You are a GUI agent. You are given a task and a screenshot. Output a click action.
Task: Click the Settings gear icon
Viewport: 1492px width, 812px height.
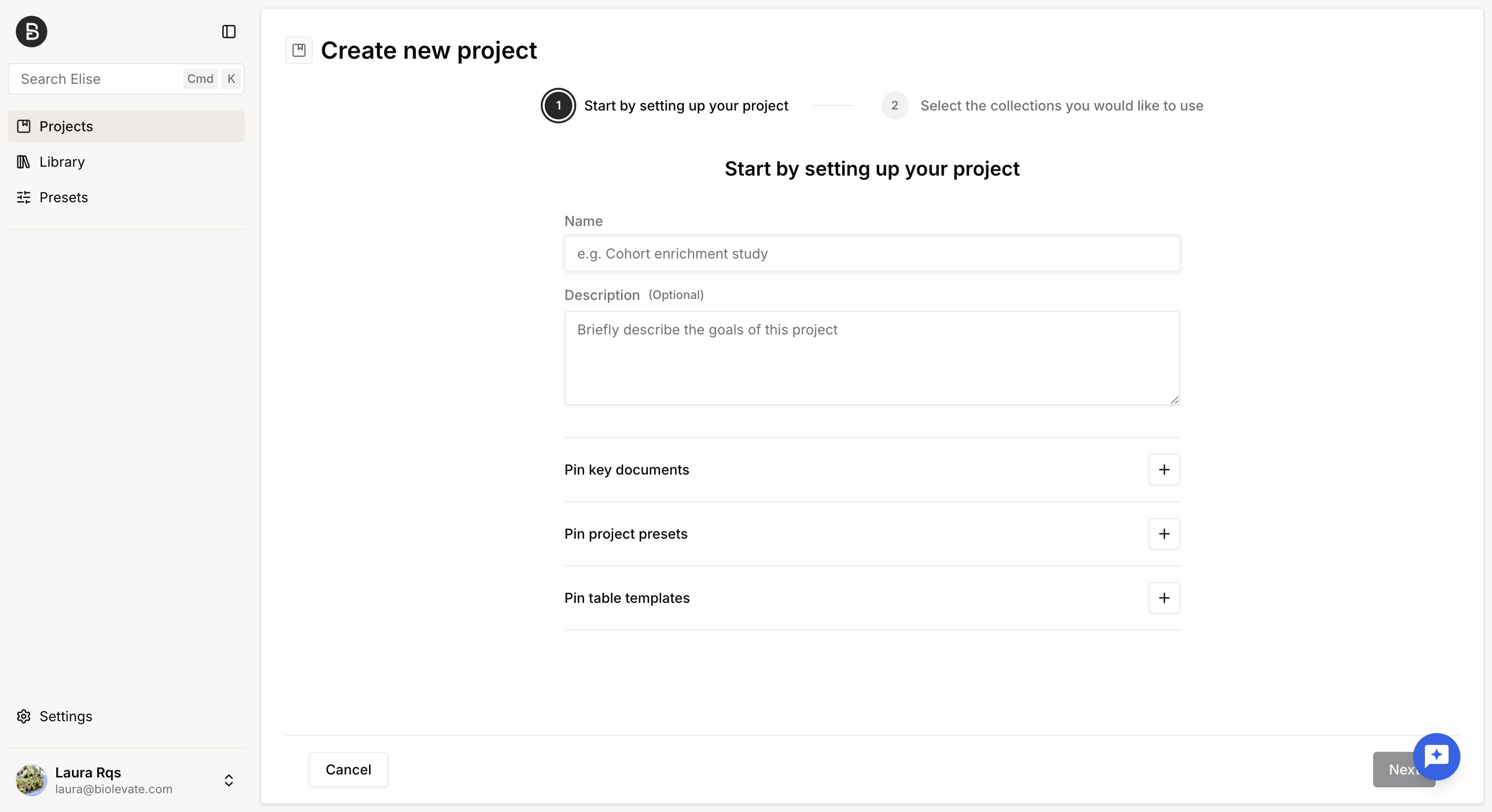click(x=23, y=716)
